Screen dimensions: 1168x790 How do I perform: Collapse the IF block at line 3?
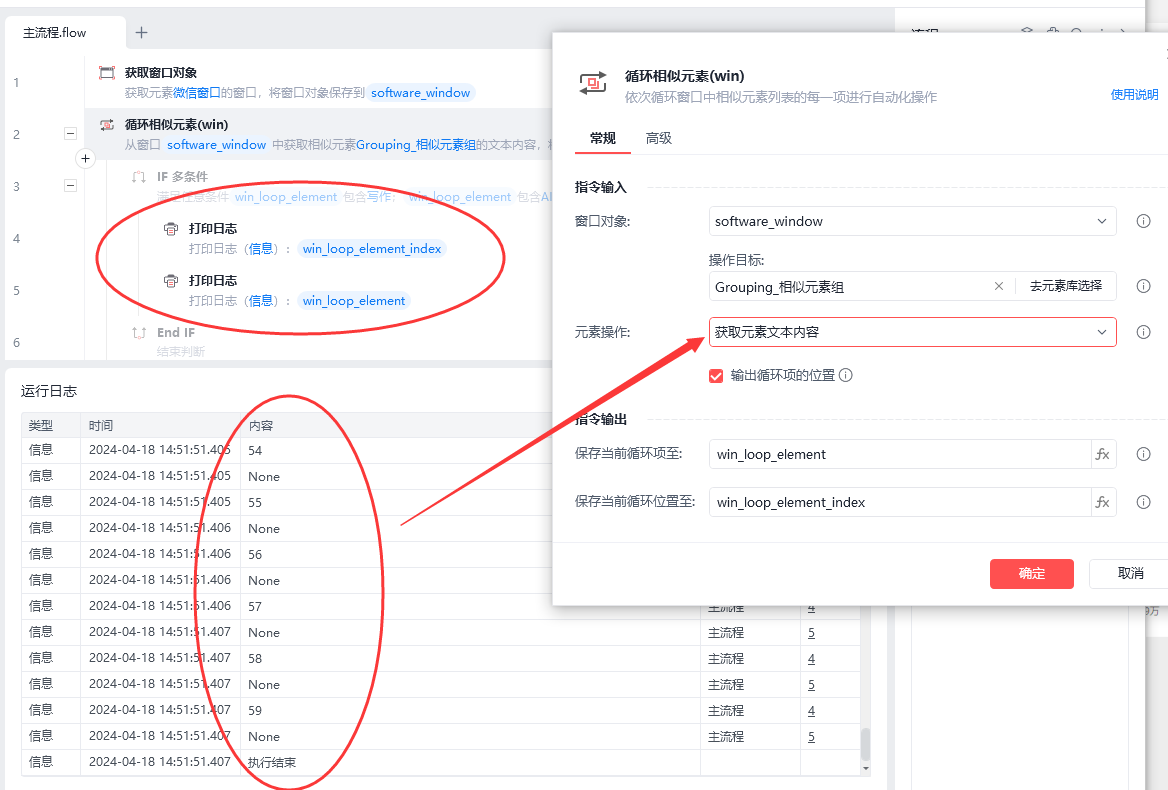(x=71, y=185)
